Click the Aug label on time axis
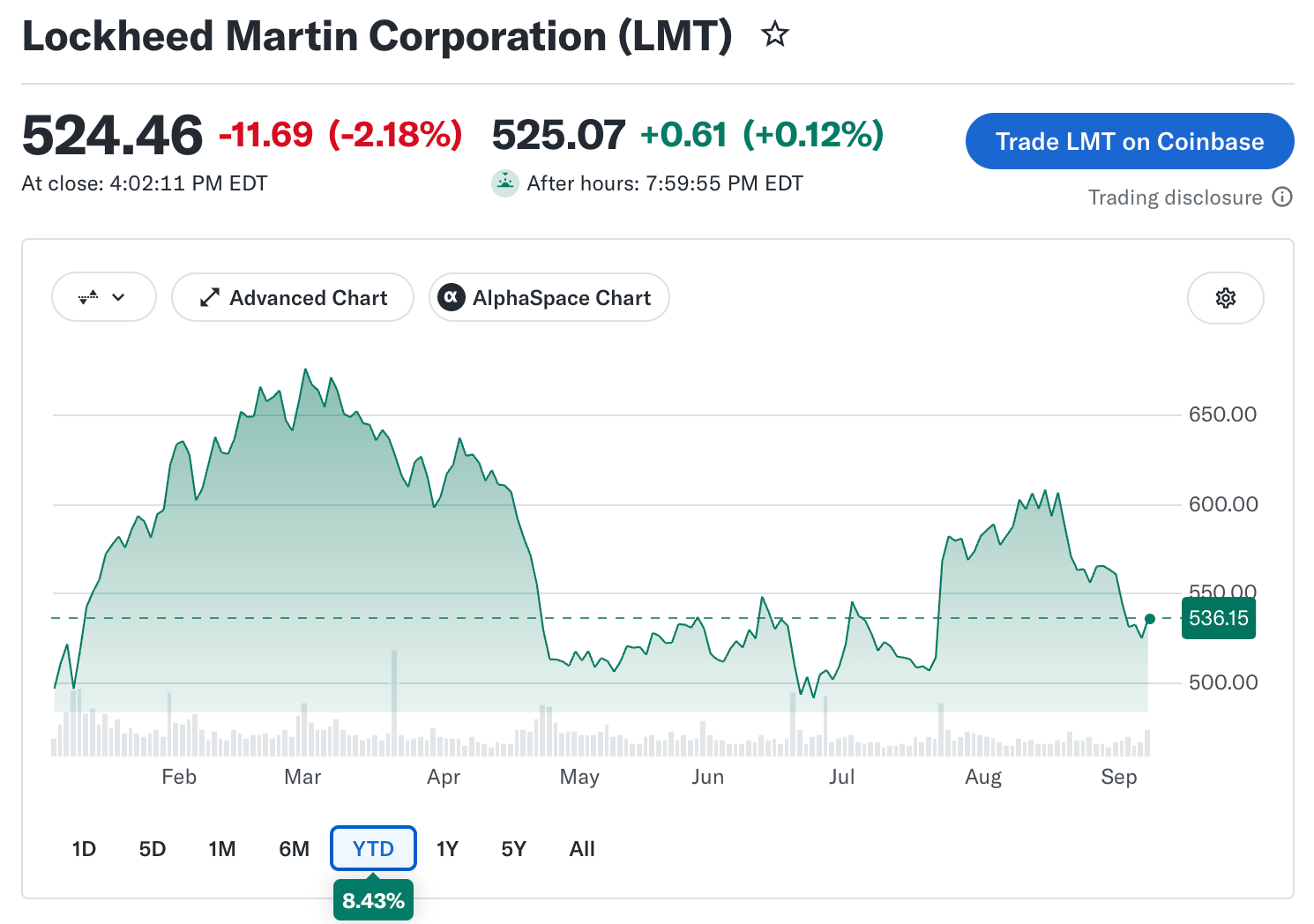The image size is (1314, 924). (983, 777)
